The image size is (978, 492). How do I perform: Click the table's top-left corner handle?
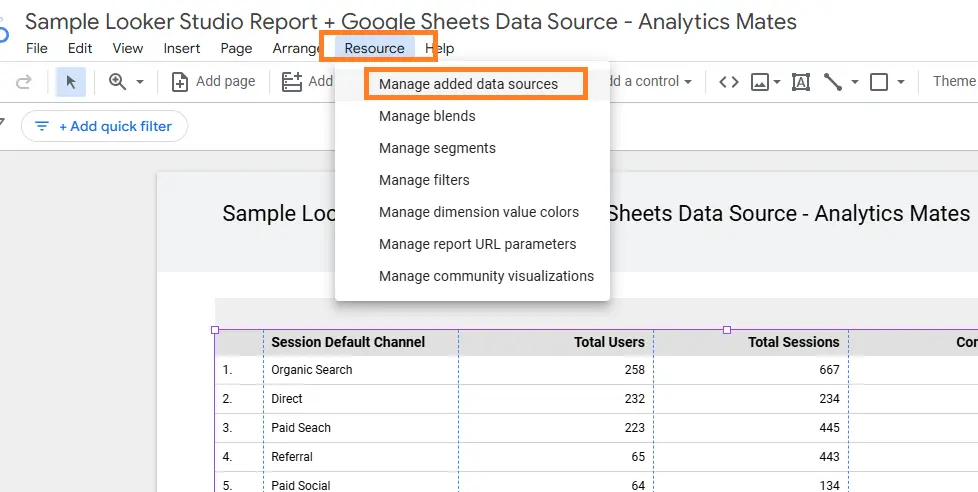pyautogui.click(x=215, y=330)
